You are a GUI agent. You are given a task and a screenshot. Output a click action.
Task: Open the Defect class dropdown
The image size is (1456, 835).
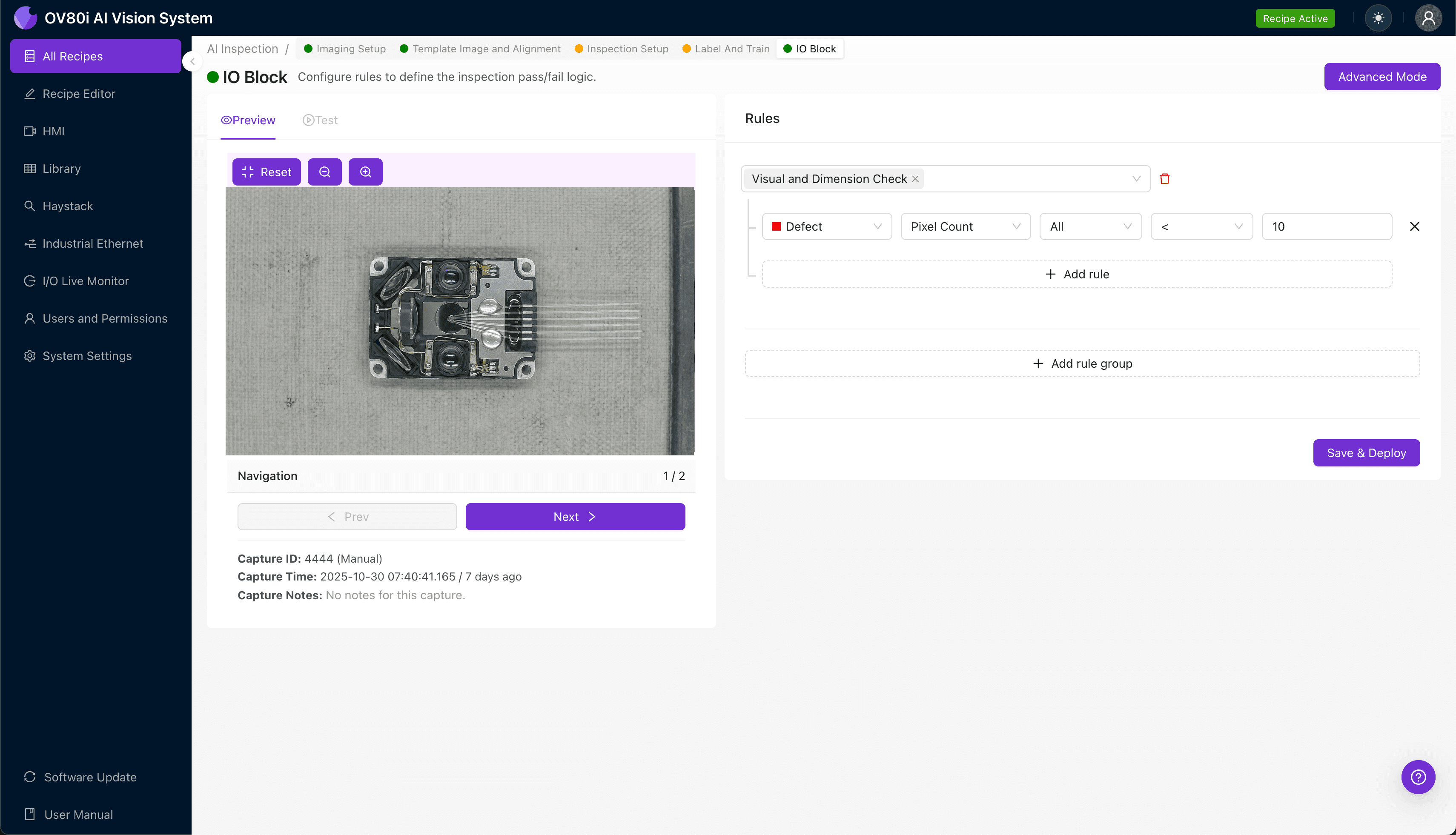pos(826,226)
